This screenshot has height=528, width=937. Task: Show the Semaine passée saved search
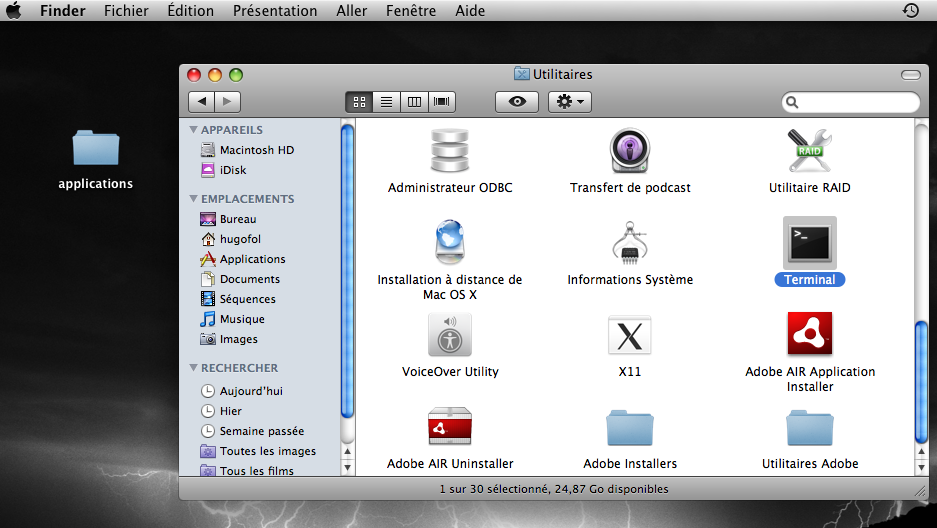[252, 431]
